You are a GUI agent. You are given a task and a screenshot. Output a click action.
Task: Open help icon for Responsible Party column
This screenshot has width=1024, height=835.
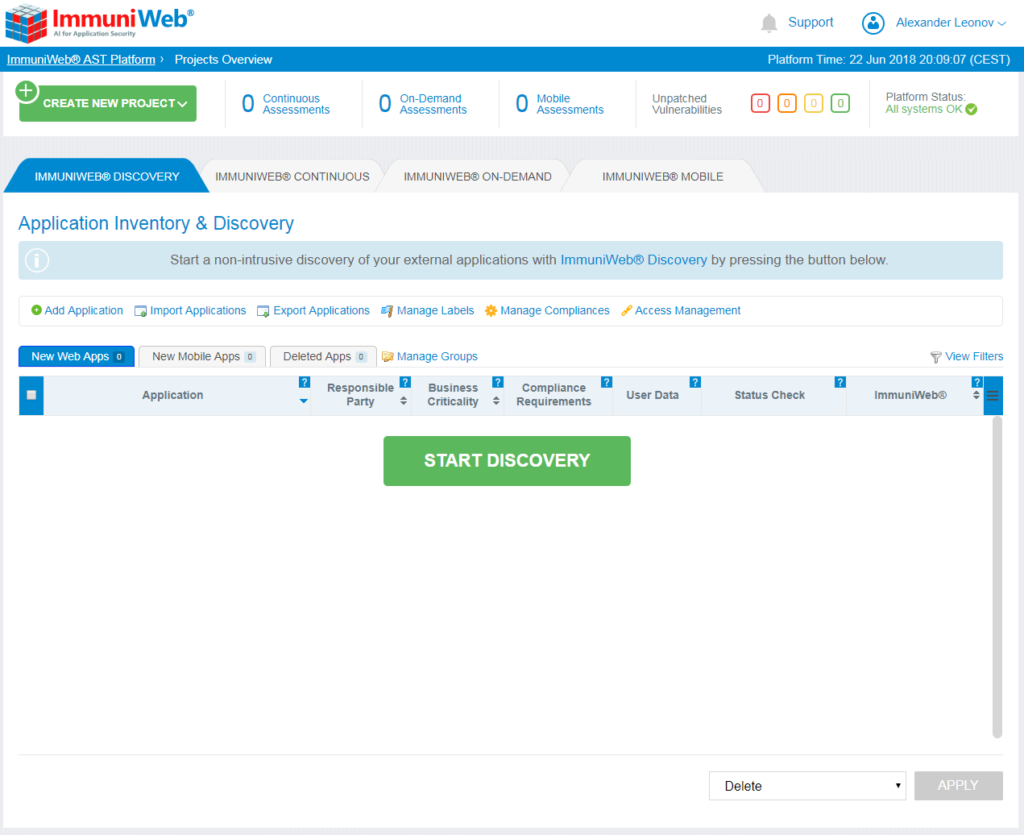point(405,383)
